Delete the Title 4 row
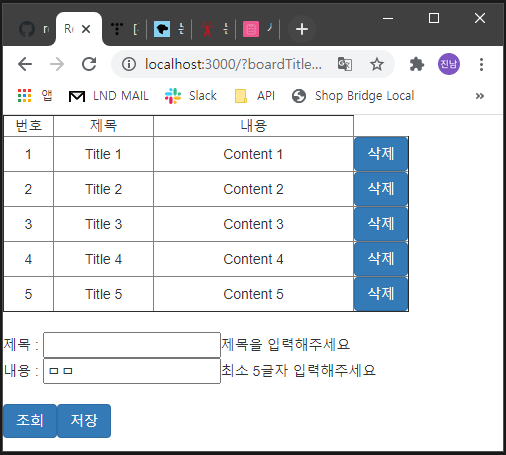The image size is (506, 455). click(x=381, y=259)
